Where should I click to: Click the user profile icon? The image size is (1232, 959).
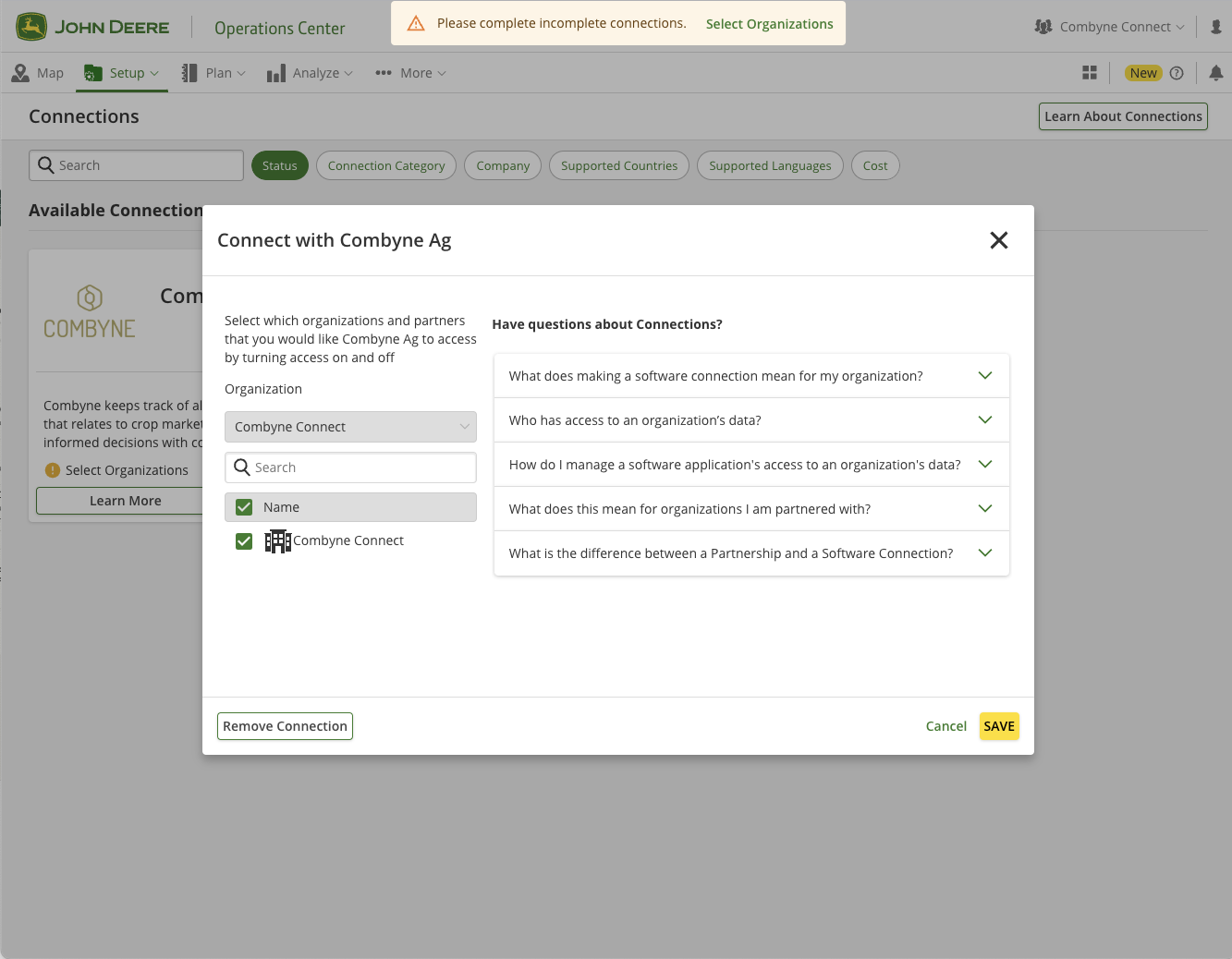tap(1216, 27)
